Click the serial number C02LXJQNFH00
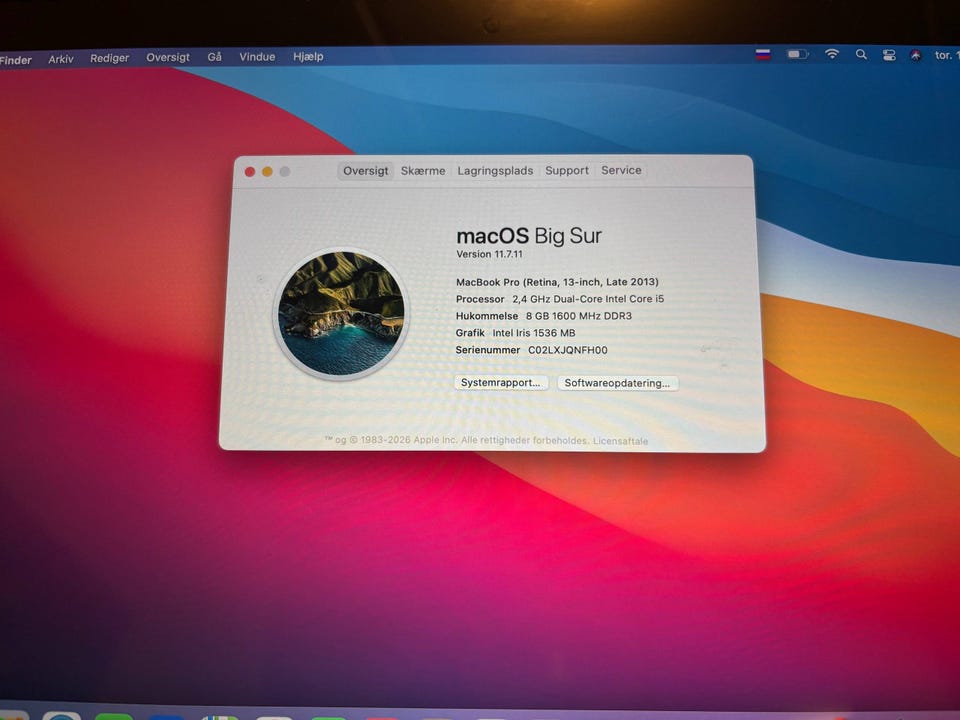The width and height of the screenshot is (960, 720). click(x=568, y=350)
